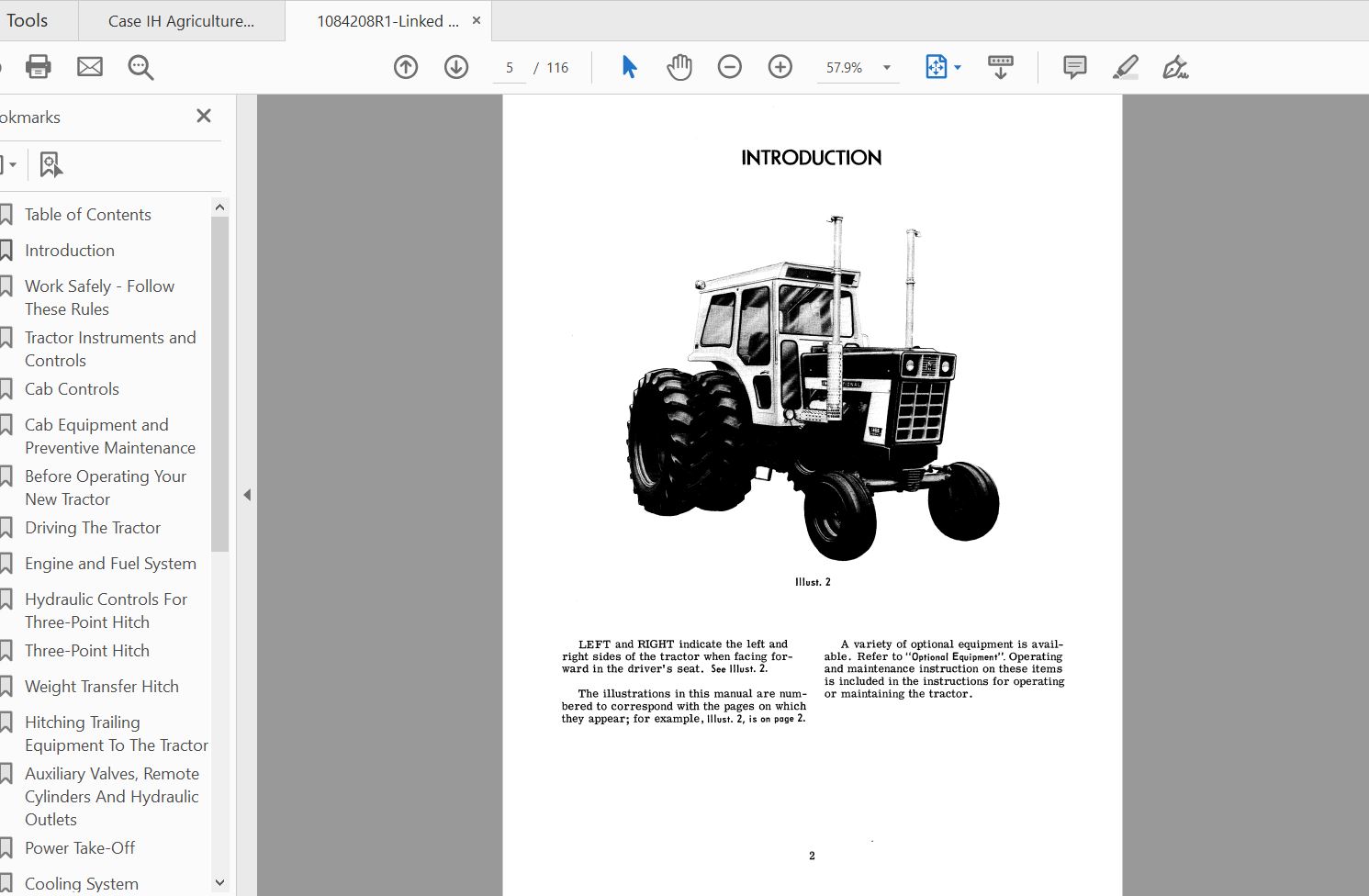This screenshot has width=1369, height=896.
Task: Close the 1084208R1-Linked tab
Action: coord(477,20)
